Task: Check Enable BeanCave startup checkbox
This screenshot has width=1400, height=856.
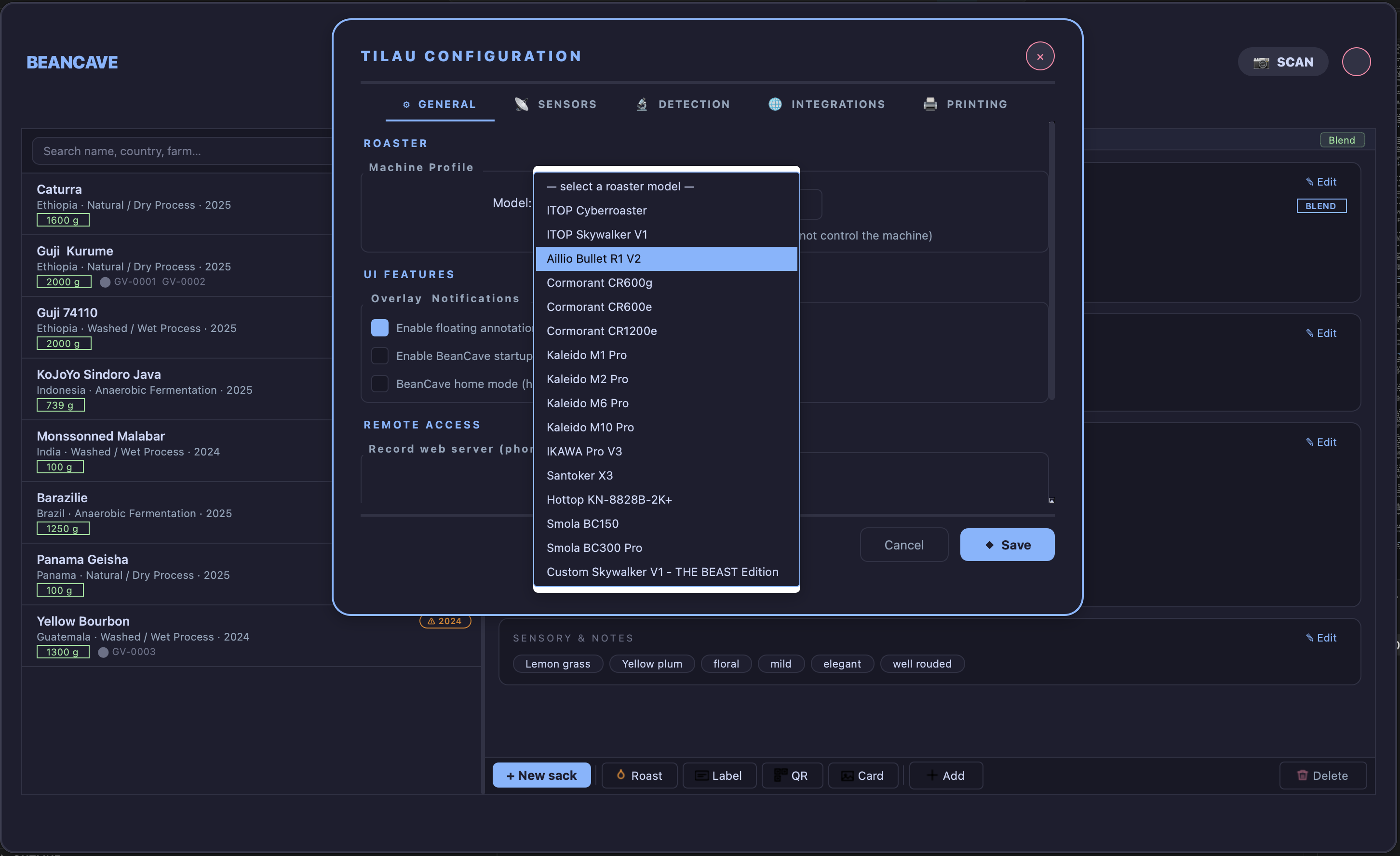Action: click(x=379, y=356)
